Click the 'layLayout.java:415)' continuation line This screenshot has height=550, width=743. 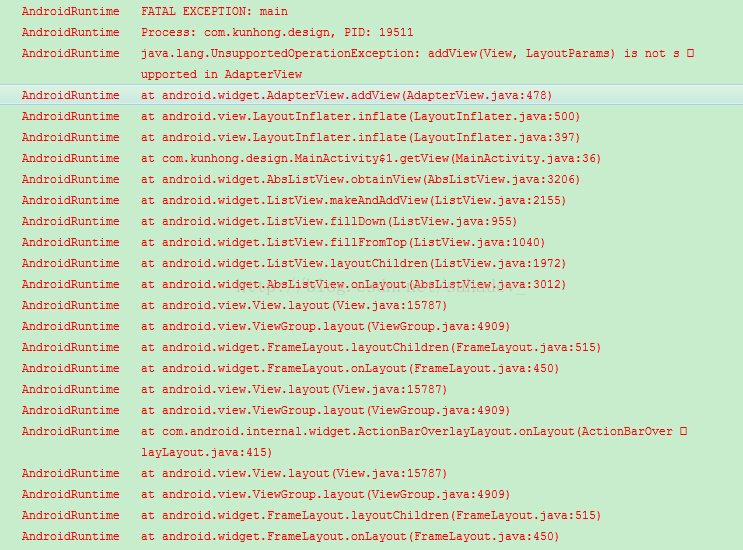click(x=207, y=452)
